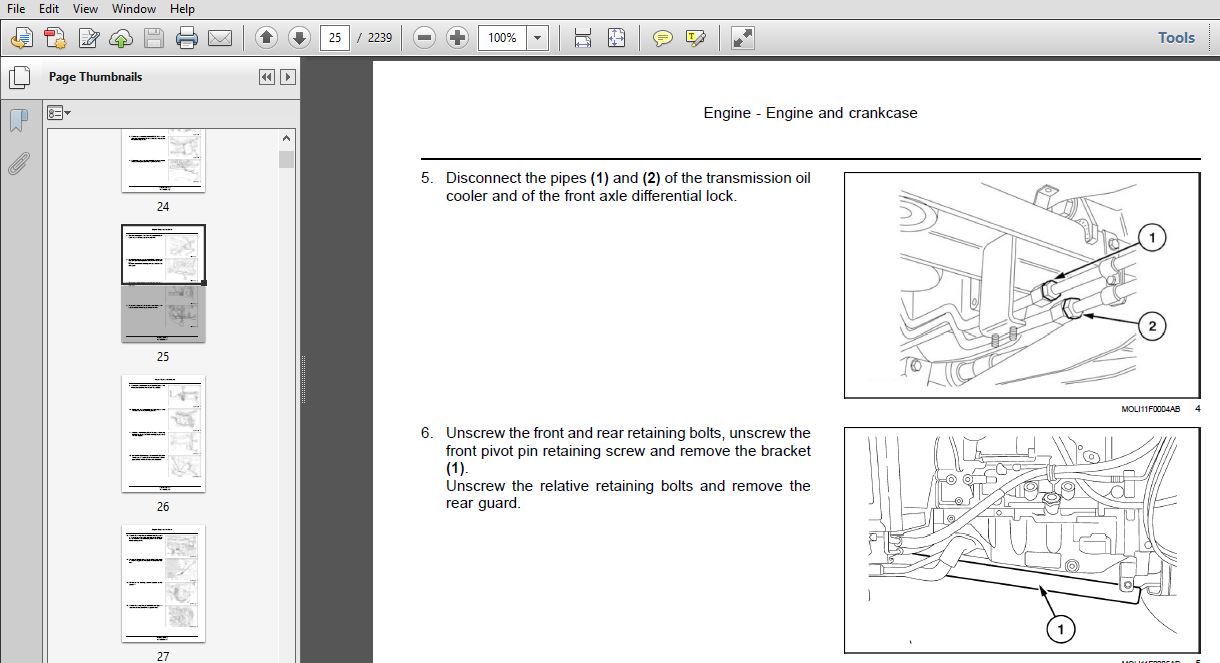Select page 25 thumbnail
1220x663 pixels.
(x=163, y=284)
